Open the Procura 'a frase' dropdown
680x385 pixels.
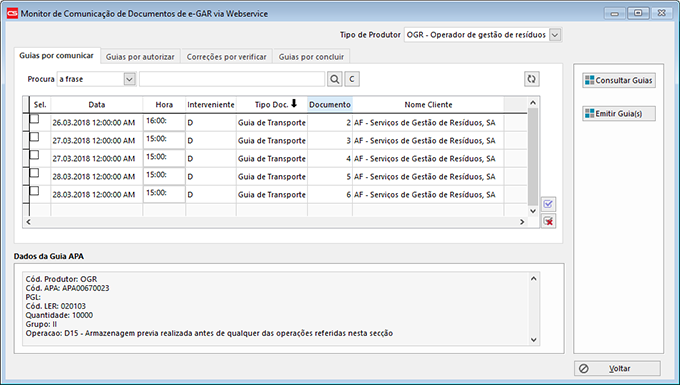click(129, 79)
